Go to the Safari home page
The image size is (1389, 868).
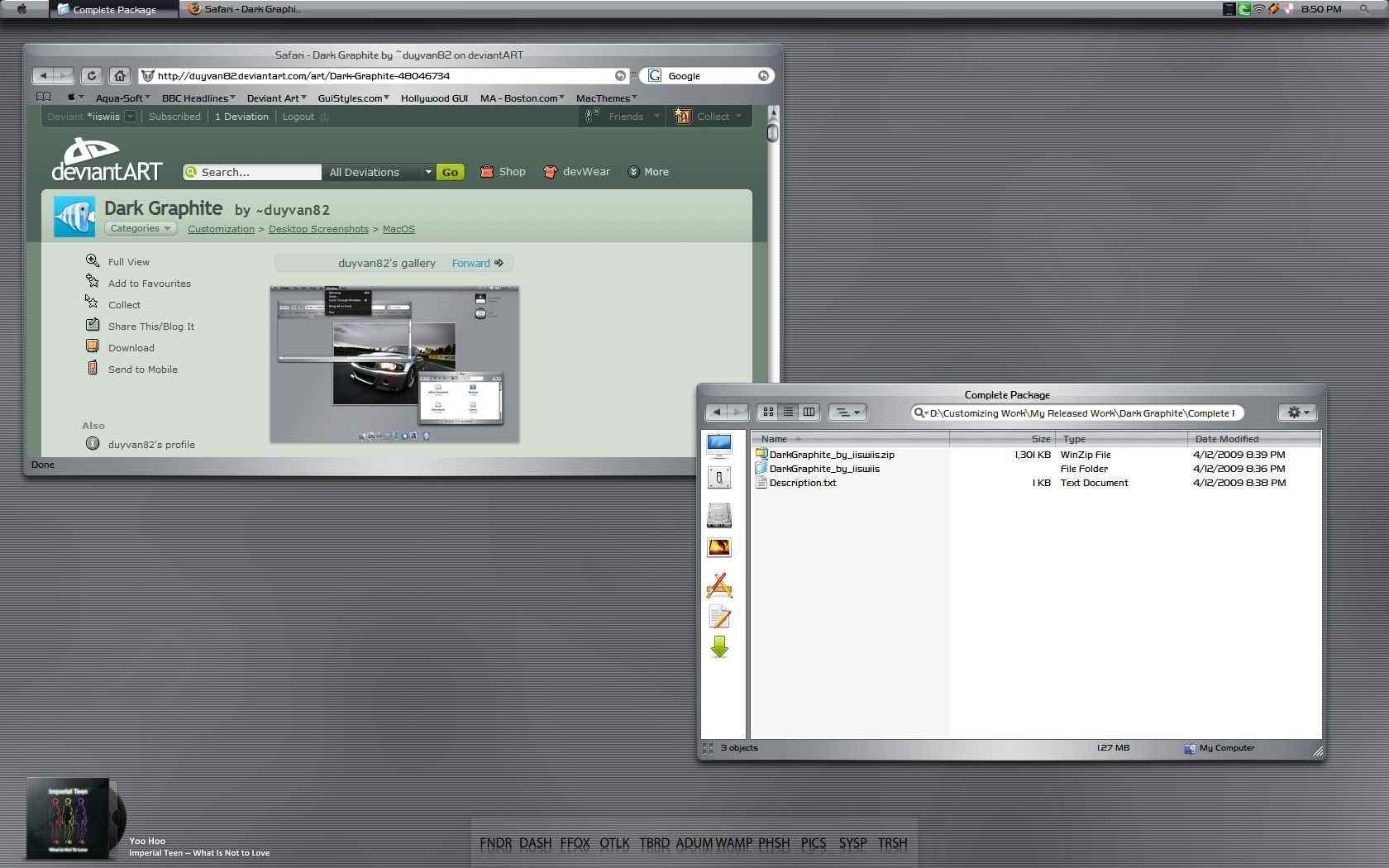(120, 75)
